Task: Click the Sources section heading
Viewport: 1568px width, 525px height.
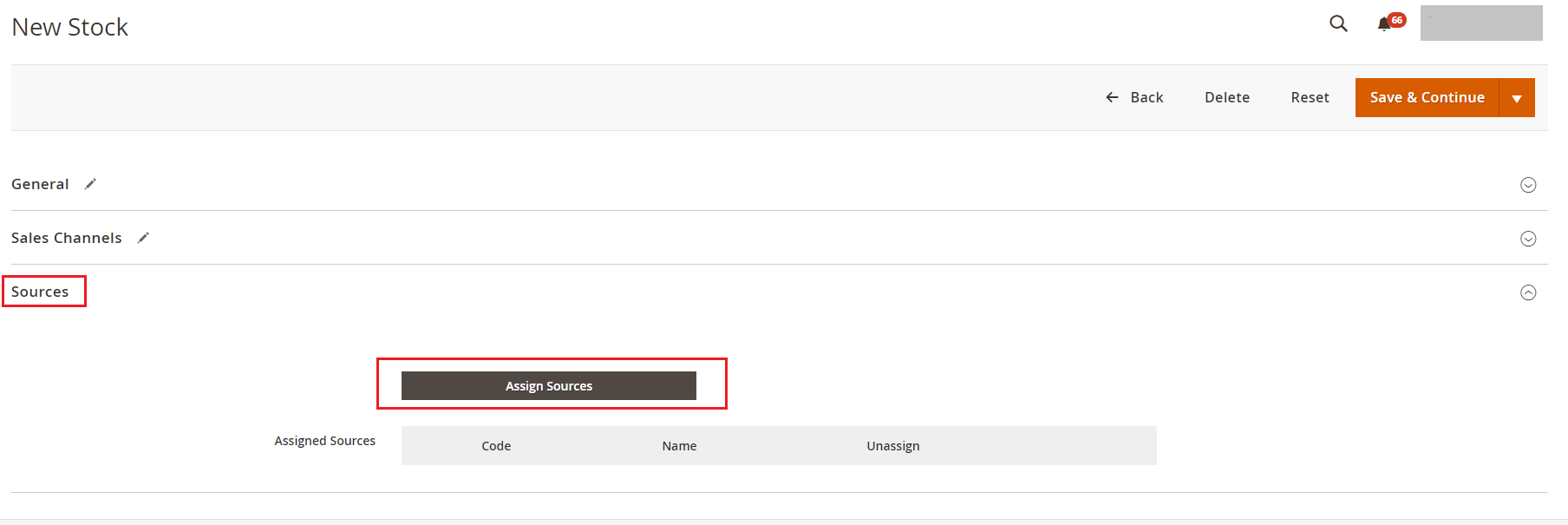Action: click(40, 292)
